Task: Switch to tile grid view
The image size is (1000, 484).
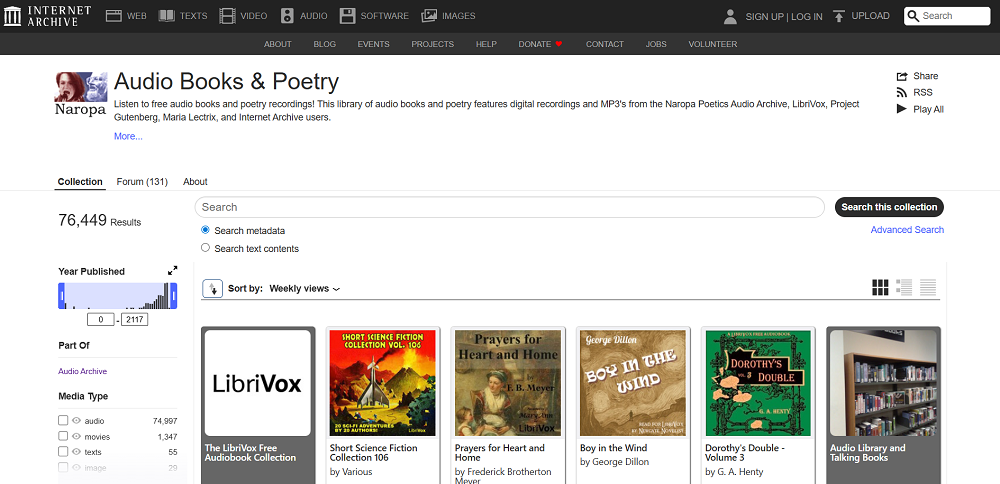Action: 880,288
